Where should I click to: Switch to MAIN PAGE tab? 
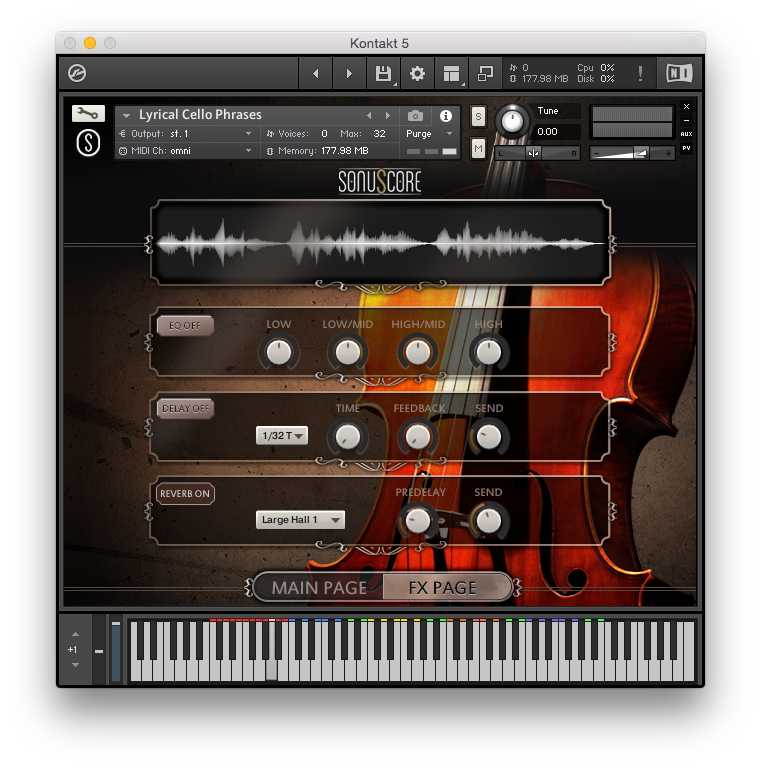[x=319, y=587]
